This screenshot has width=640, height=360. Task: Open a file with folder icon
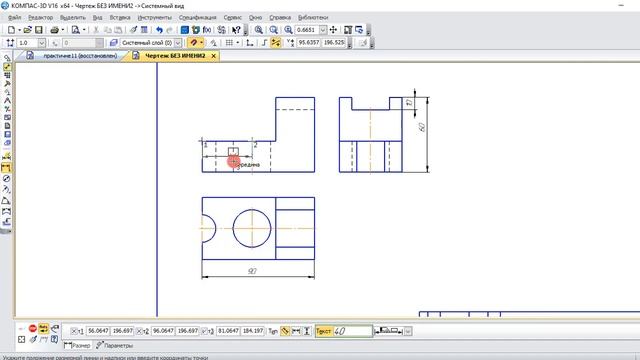[x=27, y=30]
